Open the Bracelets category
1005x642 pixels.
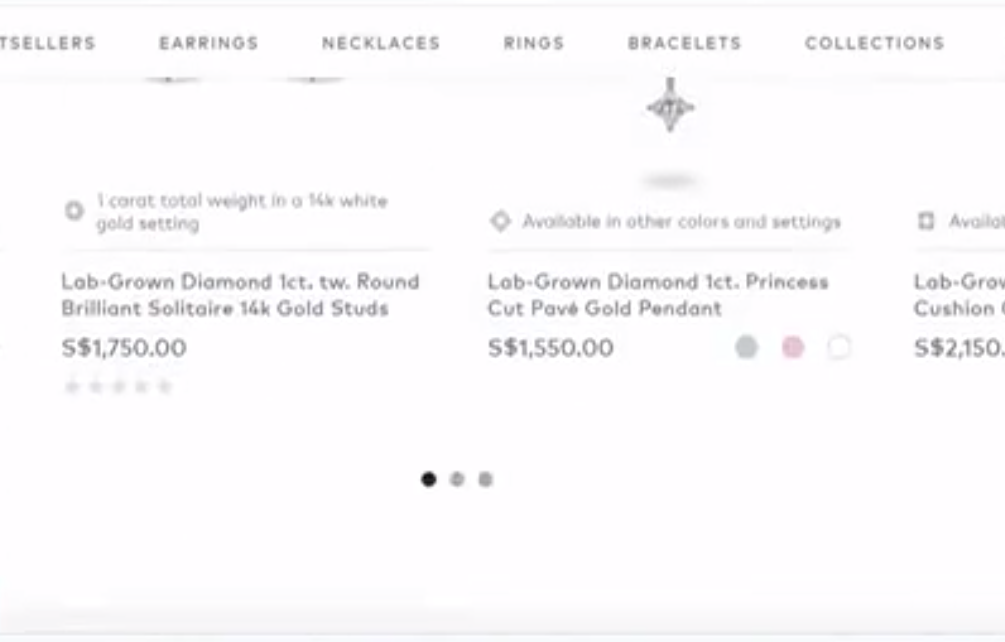point(684,43)
